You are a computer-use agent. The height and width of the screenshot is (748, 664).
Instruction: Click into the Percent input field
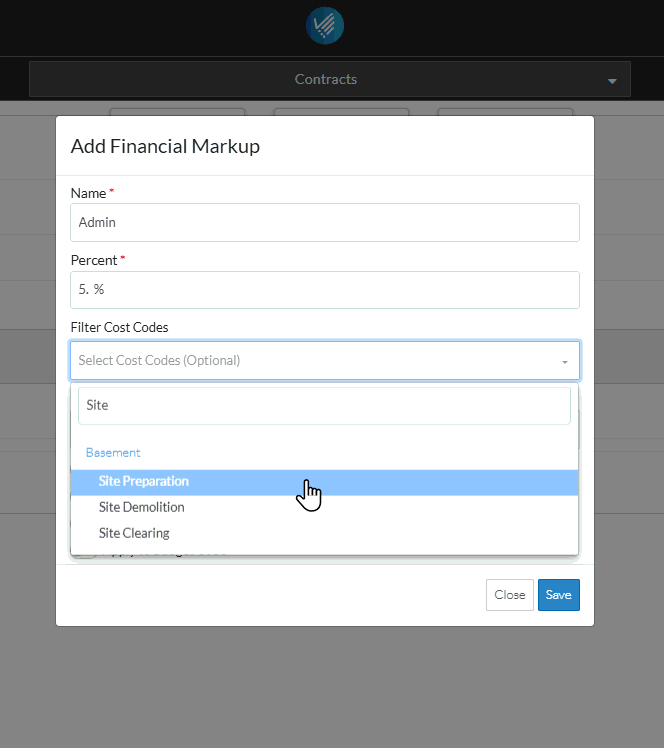[x=325, y=290]
